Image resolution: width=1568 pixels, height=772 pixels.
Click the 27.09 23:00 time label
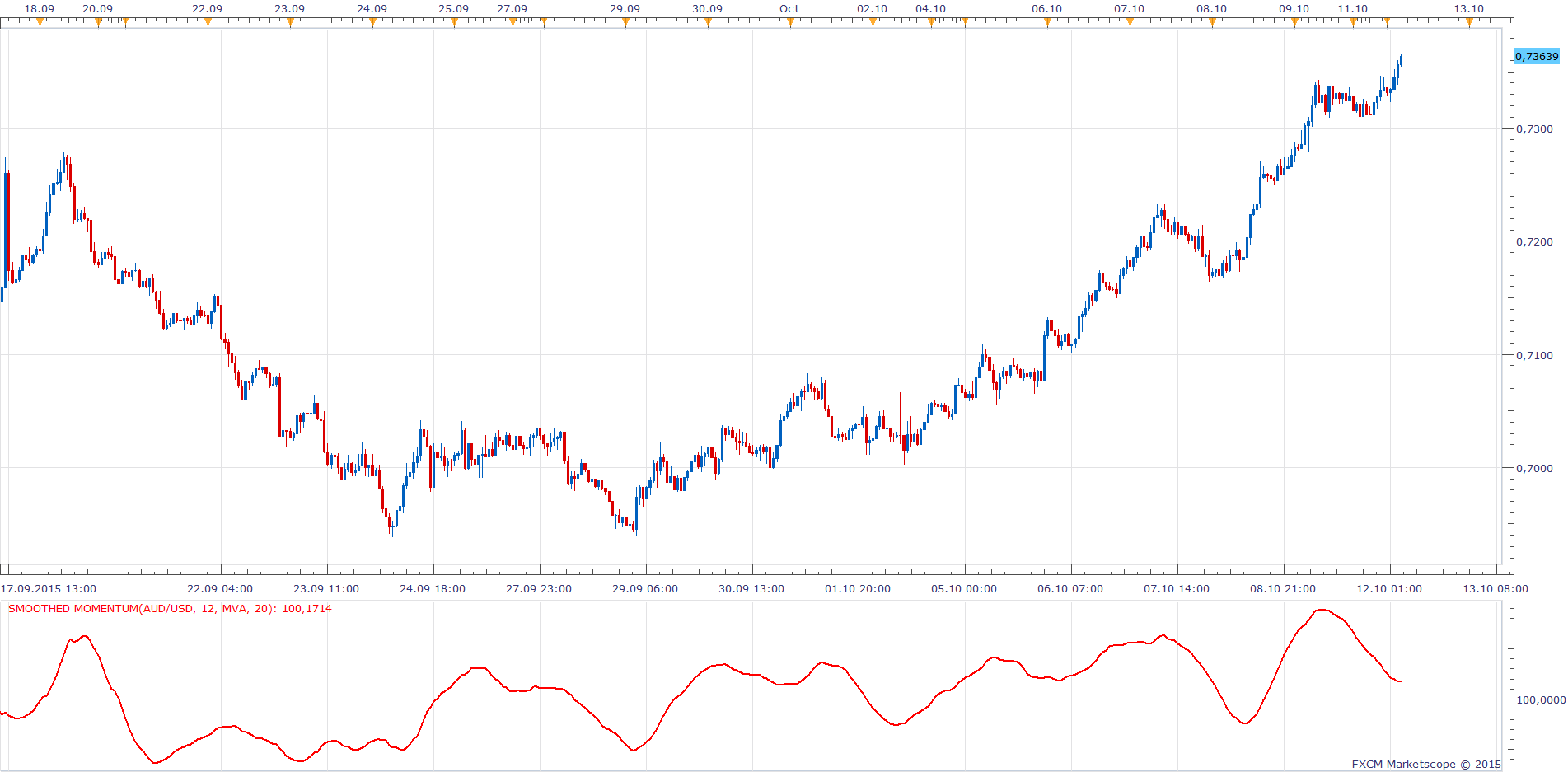539,589
